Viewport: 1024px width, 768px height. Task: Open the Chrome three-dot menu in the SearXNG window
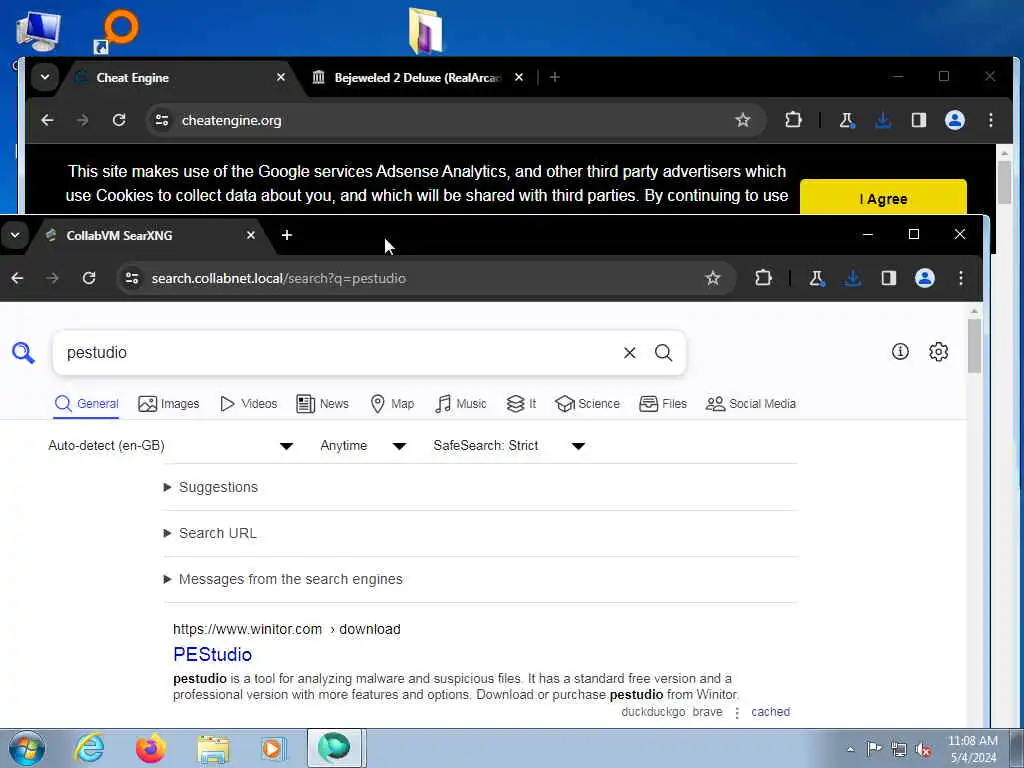pos(961,278)
